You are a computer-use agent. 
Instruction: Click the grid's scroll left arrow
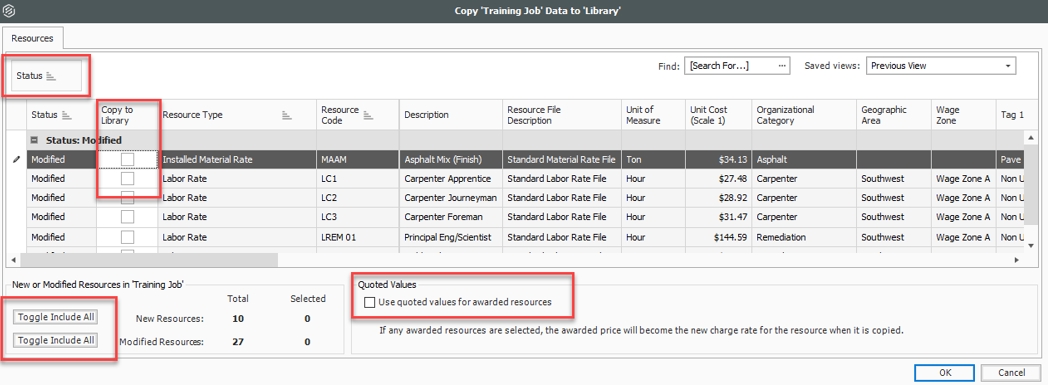13,259
